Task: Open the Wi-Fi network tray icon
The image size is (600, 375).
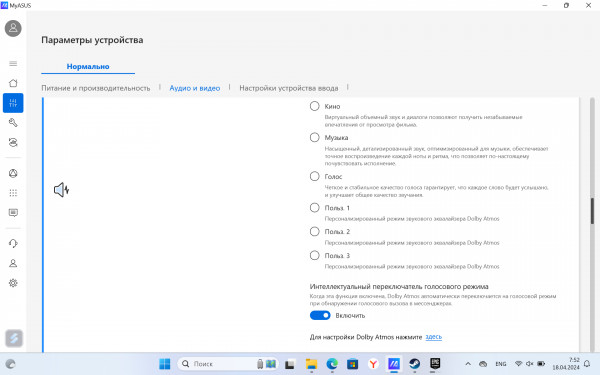Action: (518, 364)
